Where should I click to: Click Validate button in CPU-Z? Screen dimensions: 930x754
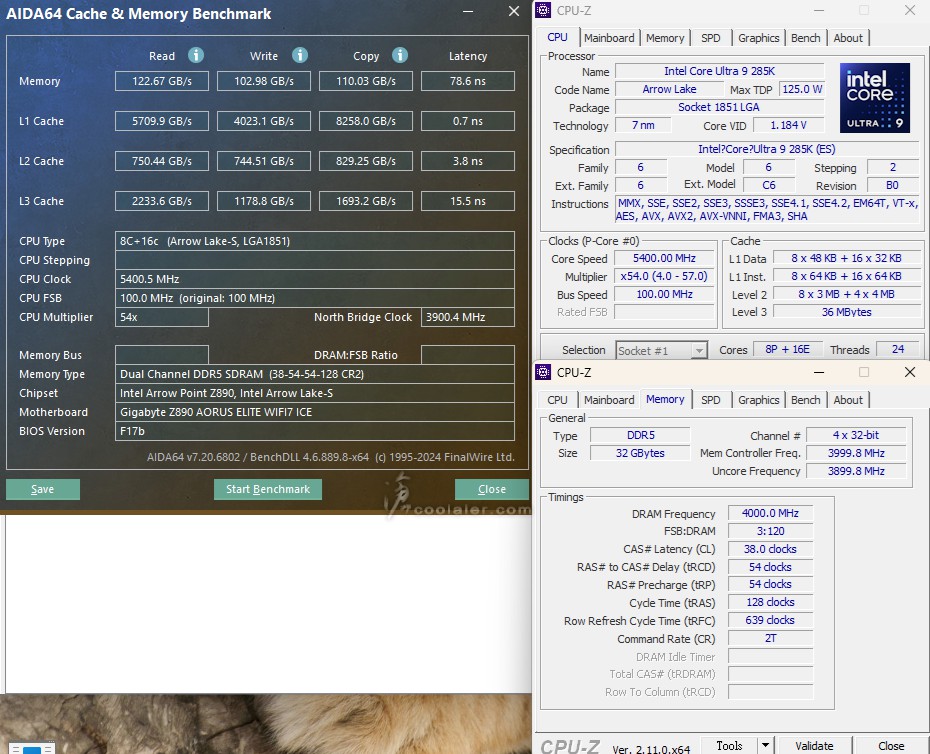pyautogui.click(x=814, y=746)
